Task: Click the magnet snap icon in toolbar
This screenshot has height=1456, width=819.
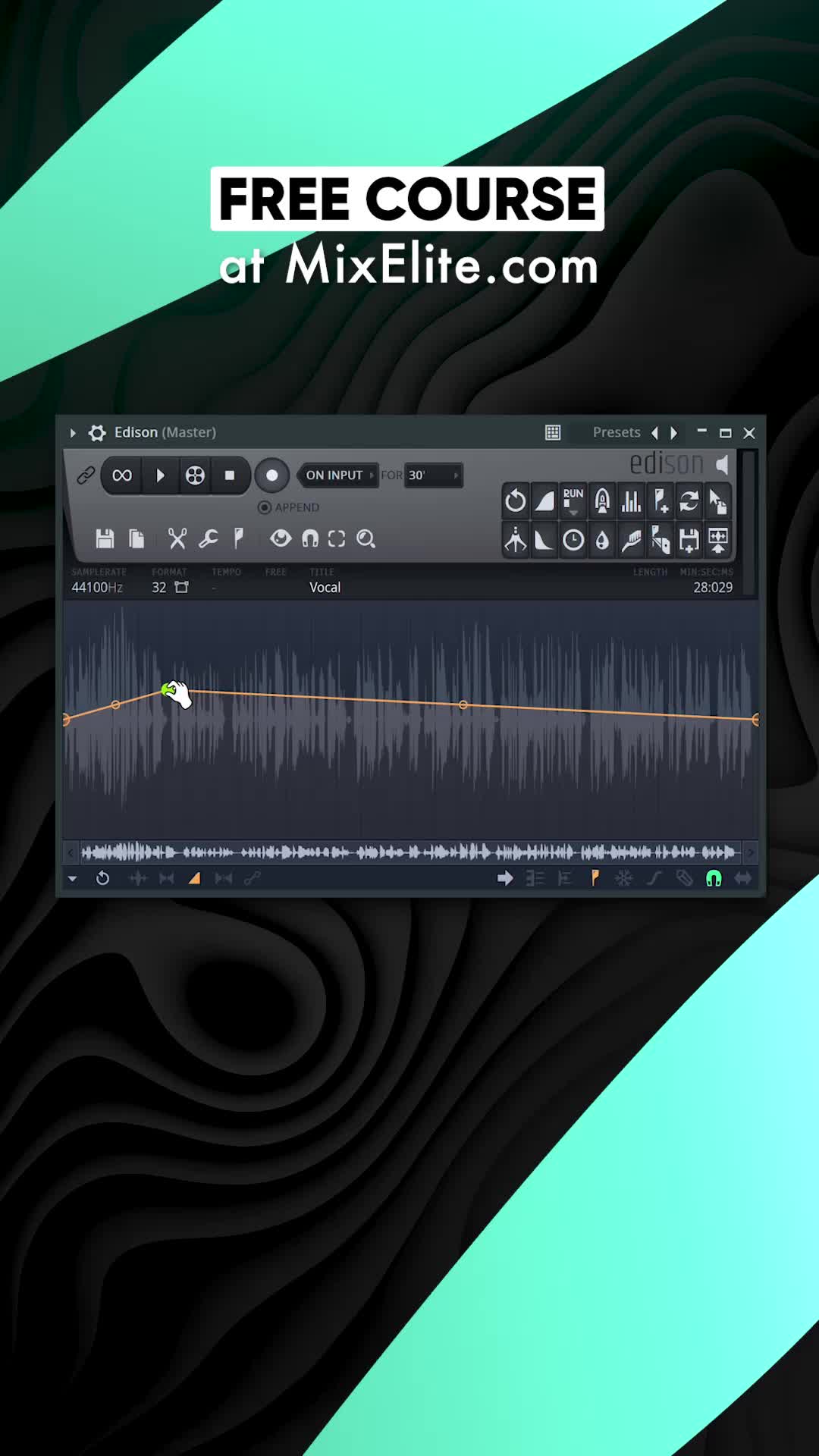Action: pos(310,538)
